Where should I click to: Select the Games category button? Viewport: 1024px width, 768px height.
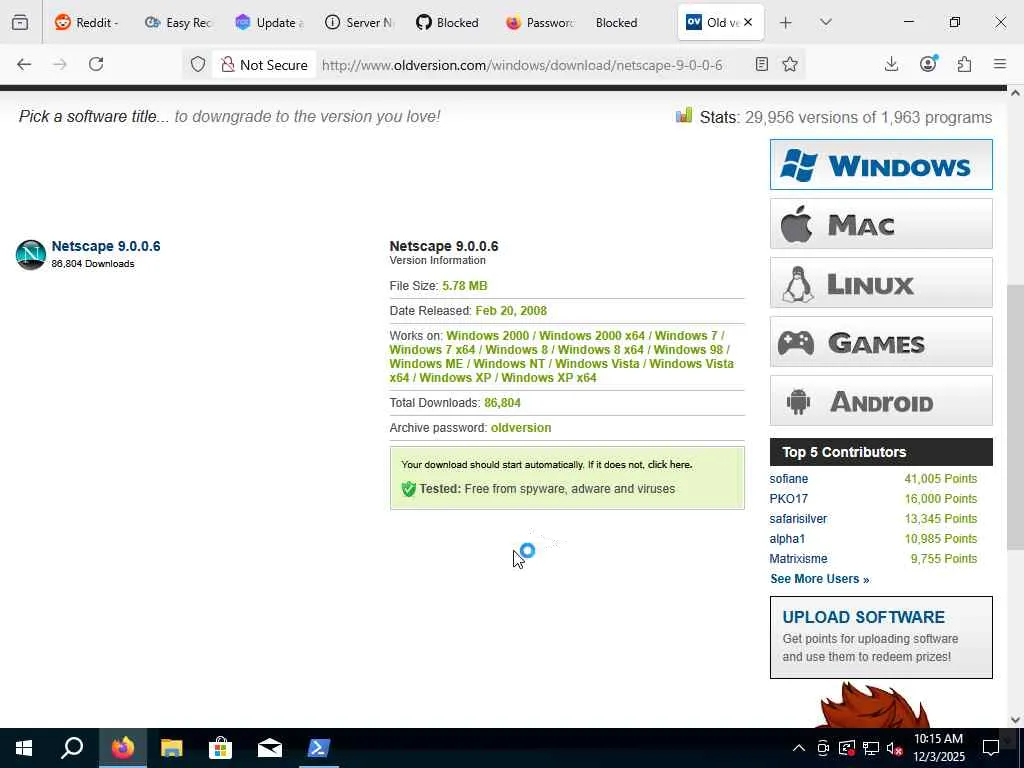(x=881, y=342)
